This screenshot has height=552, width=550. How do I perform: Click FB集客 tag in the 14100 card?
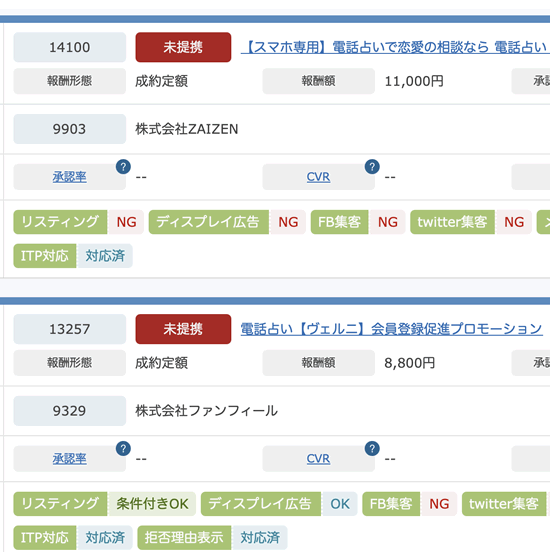point(339,222)
